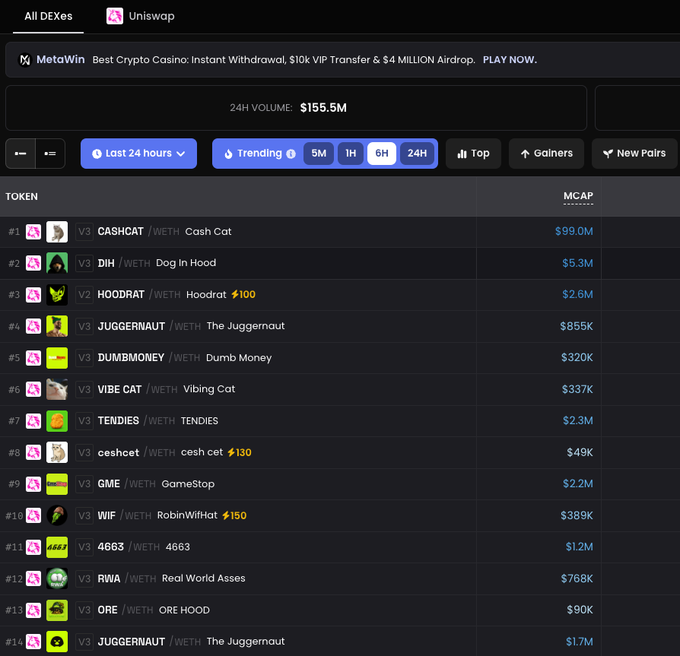Screen dimensions: 680x656
Task: Open the DIH Dog In Hood pair
Action: pos(157,263)
